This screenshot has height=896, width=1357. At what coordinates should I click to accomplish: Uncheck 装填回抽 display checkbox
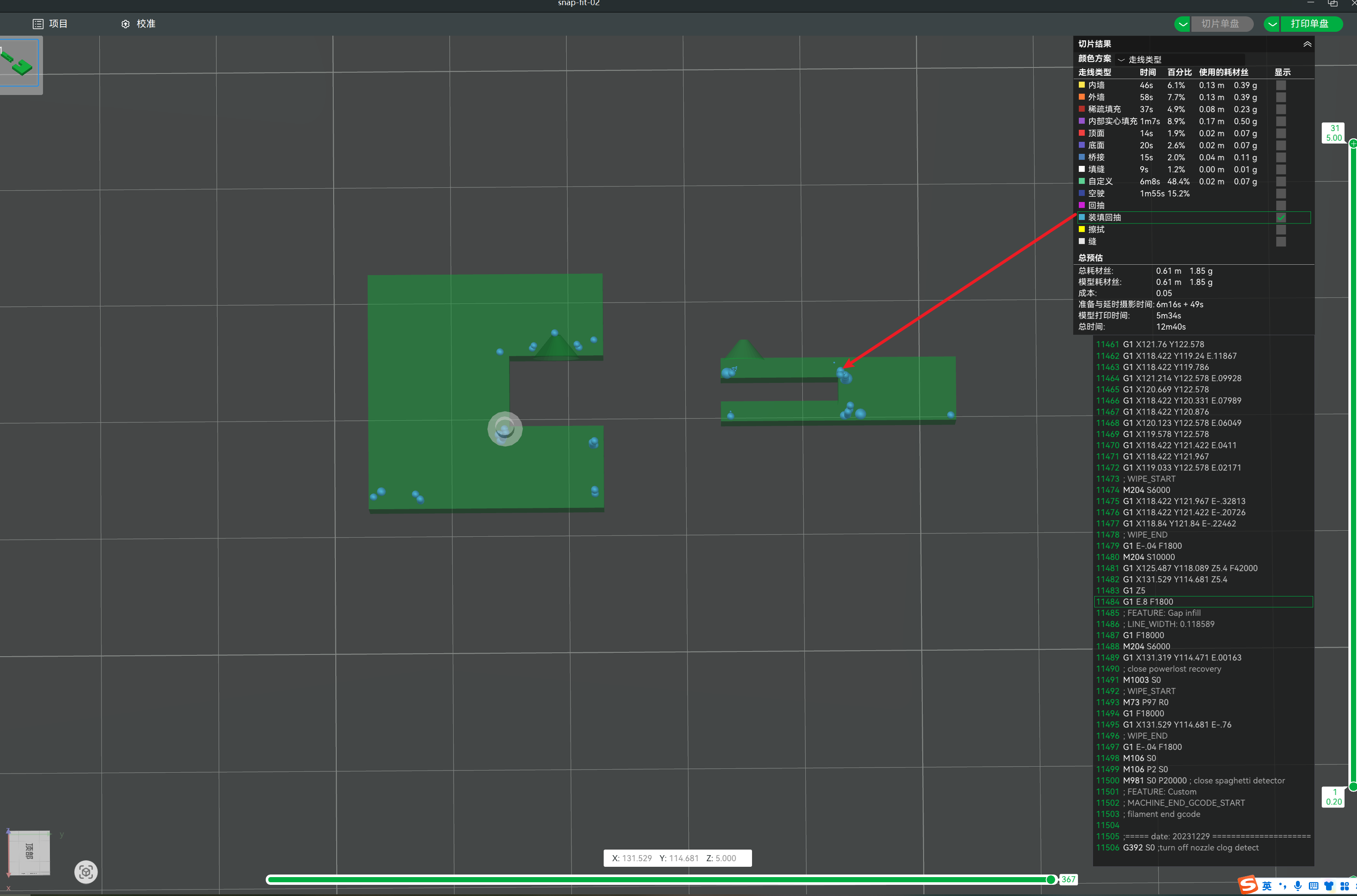pyautogui.click(x=1281, y=218)
